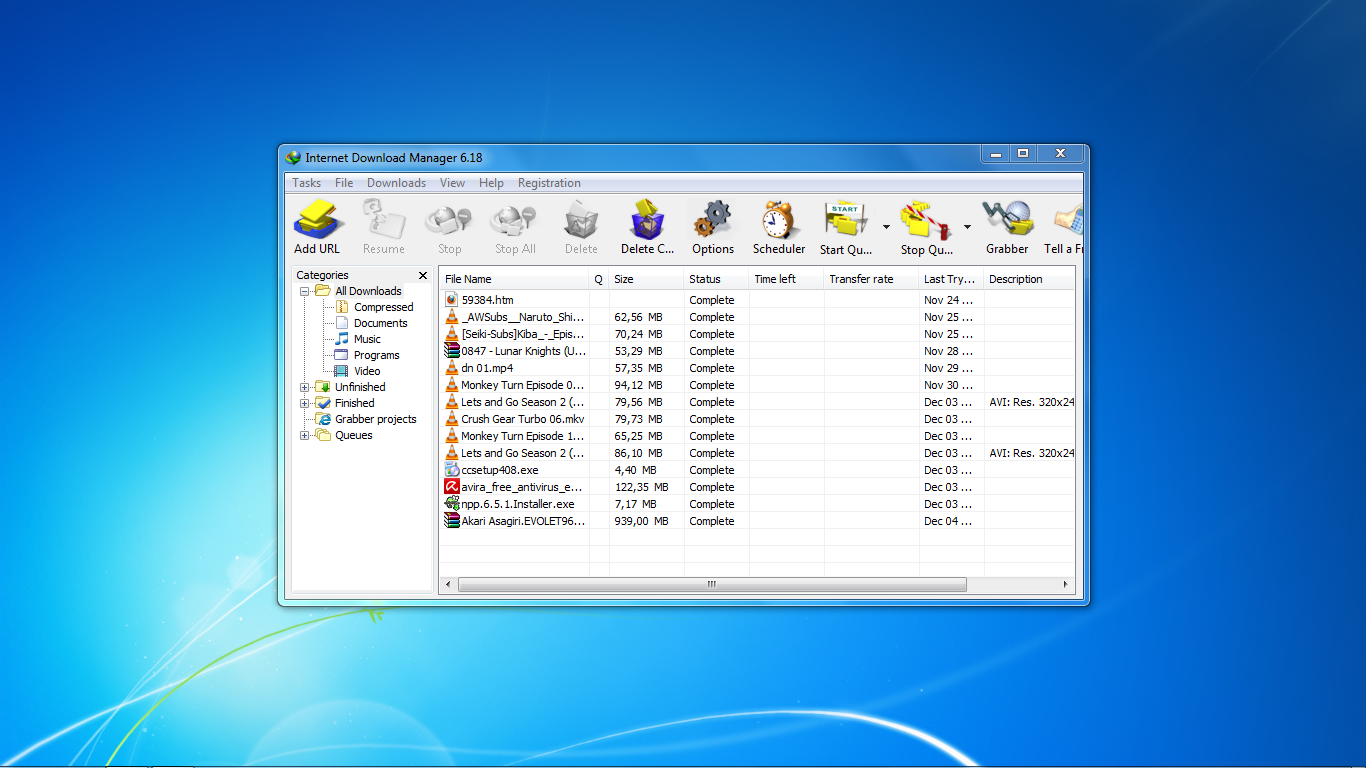Select the "Monkey Turn Episode 0..." file name
The height and width of the screenshot is (768, 1366).
523,385
